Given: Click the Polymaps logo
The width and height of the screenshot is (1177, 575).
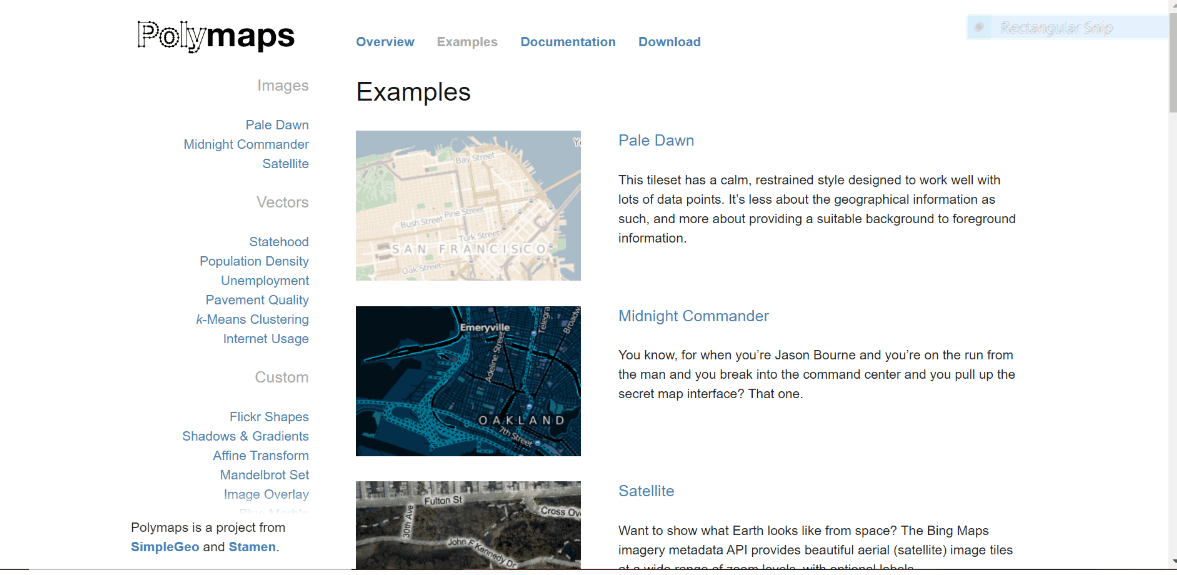Looking at the screenshot, I should tap(216, 37).
